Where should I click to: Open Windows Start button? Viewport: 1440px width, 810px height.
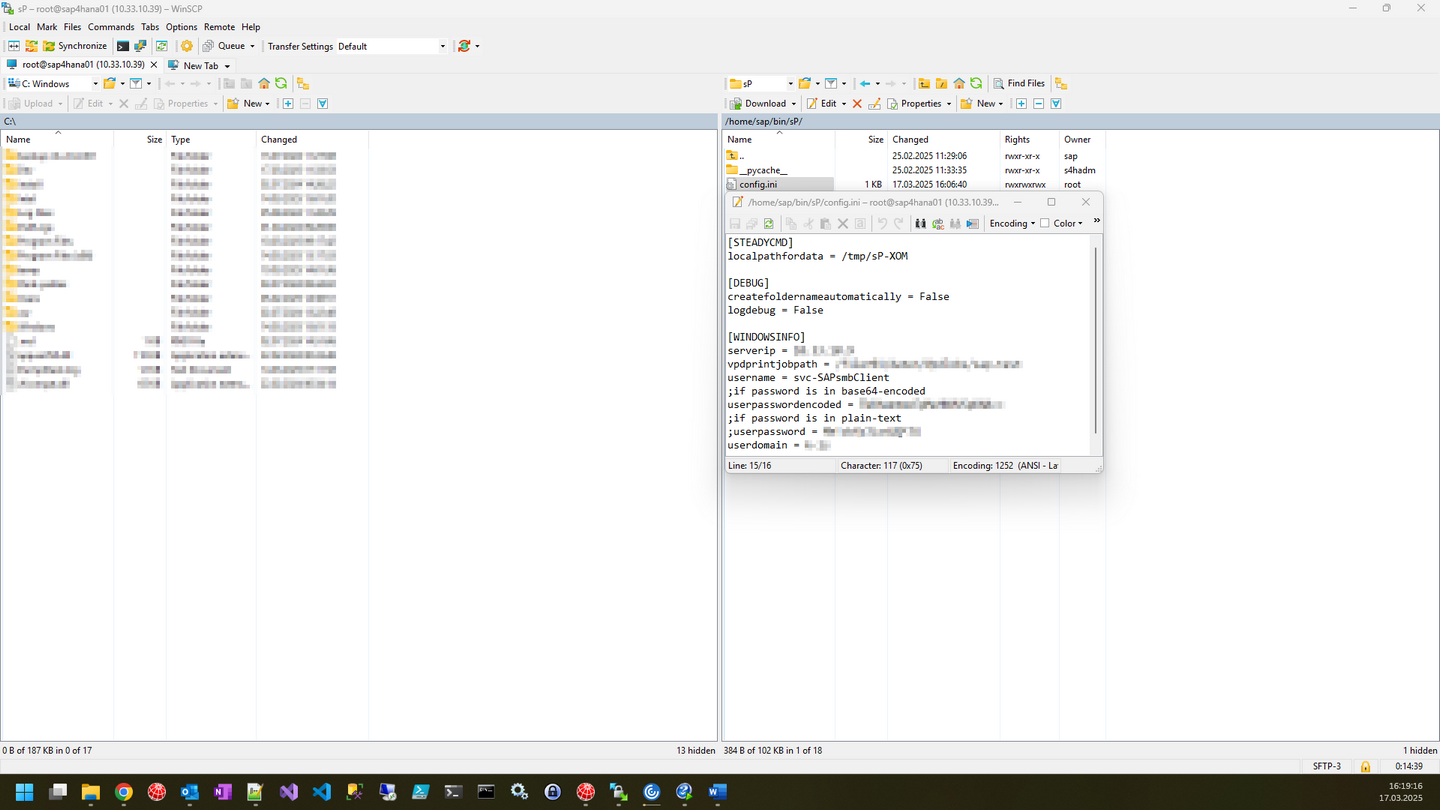click(24, 792)
